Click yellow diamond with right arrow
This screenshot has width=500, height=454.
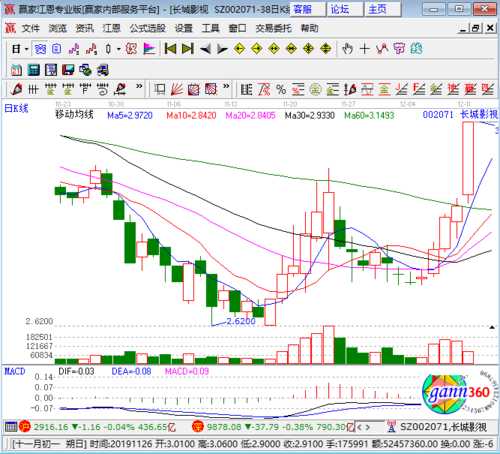tap(256, 49)
